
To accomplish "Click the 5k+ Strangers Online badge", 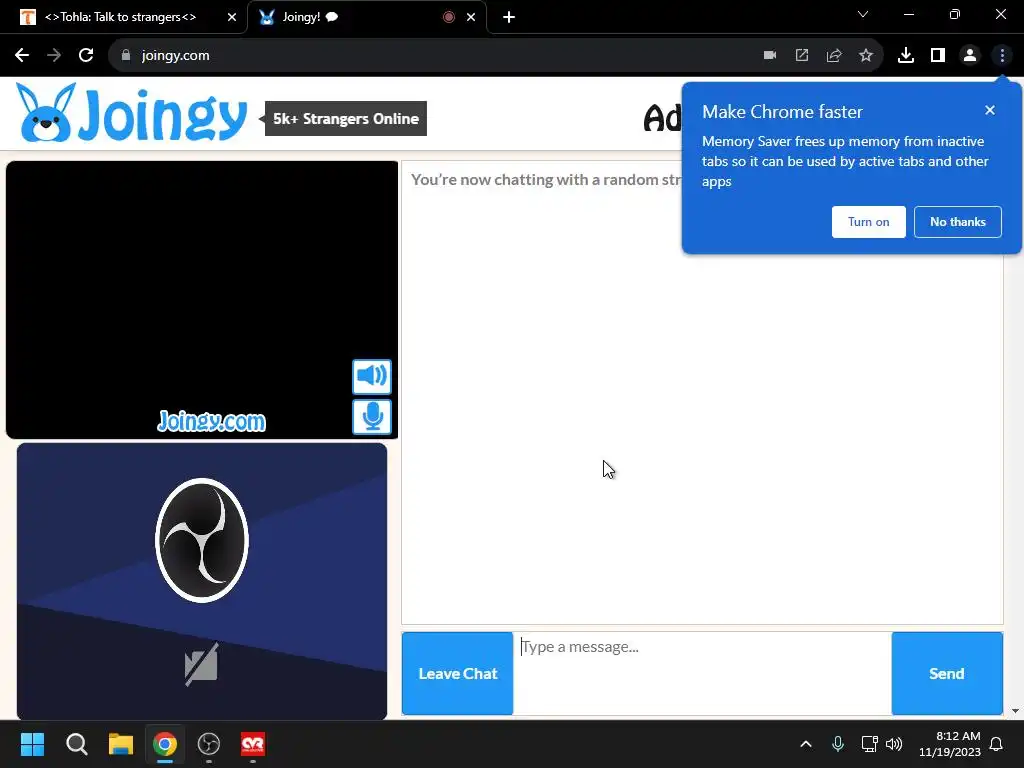I will [345, 119].
